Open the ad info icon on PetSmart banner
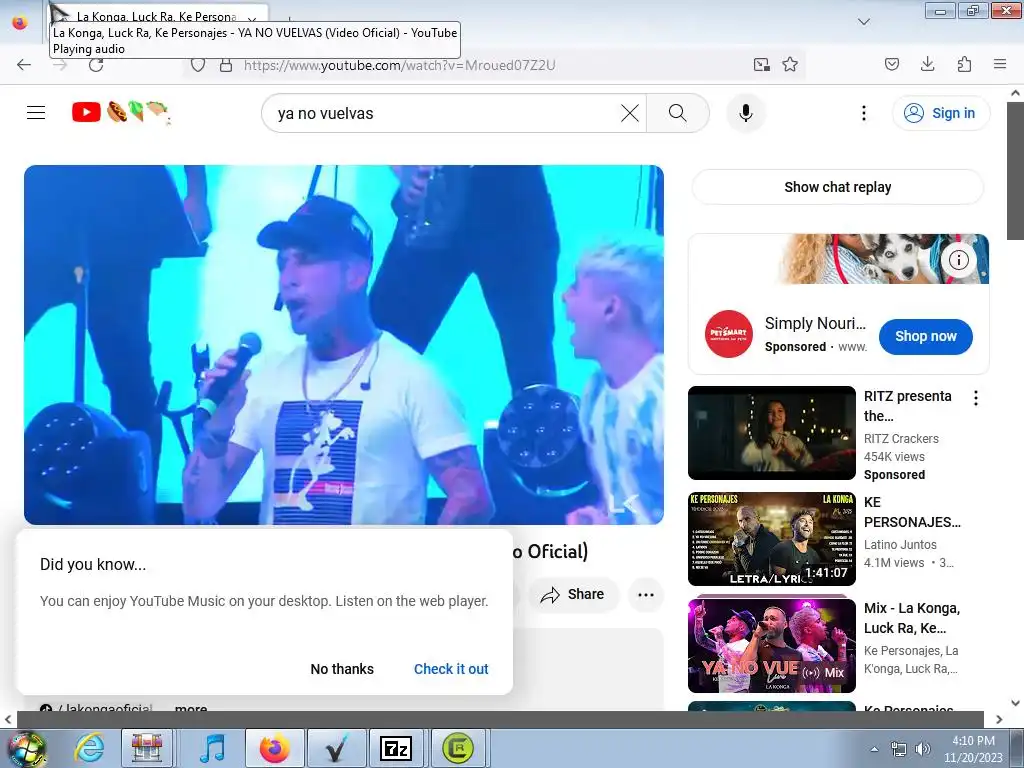The image size is (1024, 768). pyautogui.click(x=958, y=260)
